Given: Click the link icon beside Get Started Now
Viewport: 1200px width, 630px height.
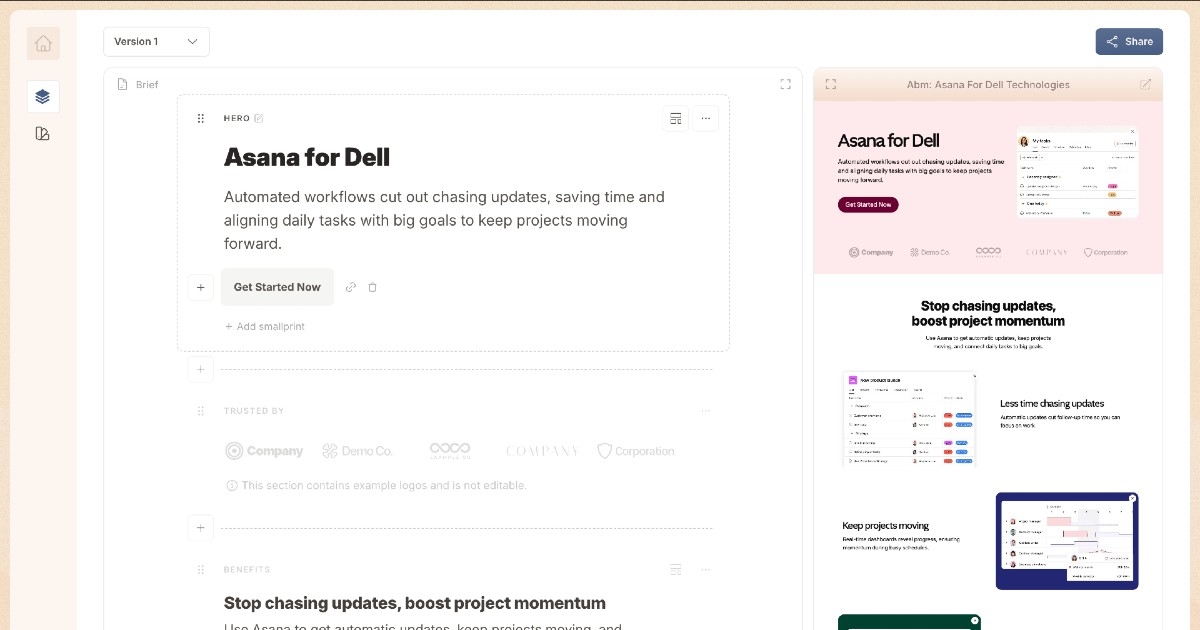Looking at the screenshot, I should (x=351, y=287).
